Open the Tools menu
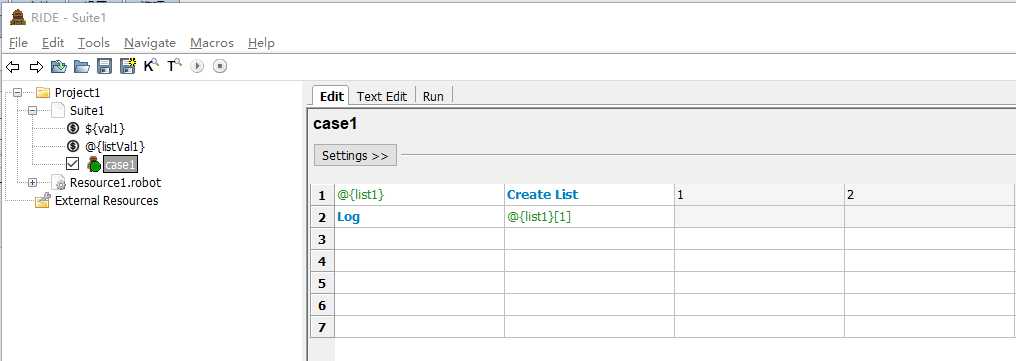 click(93, 43)
